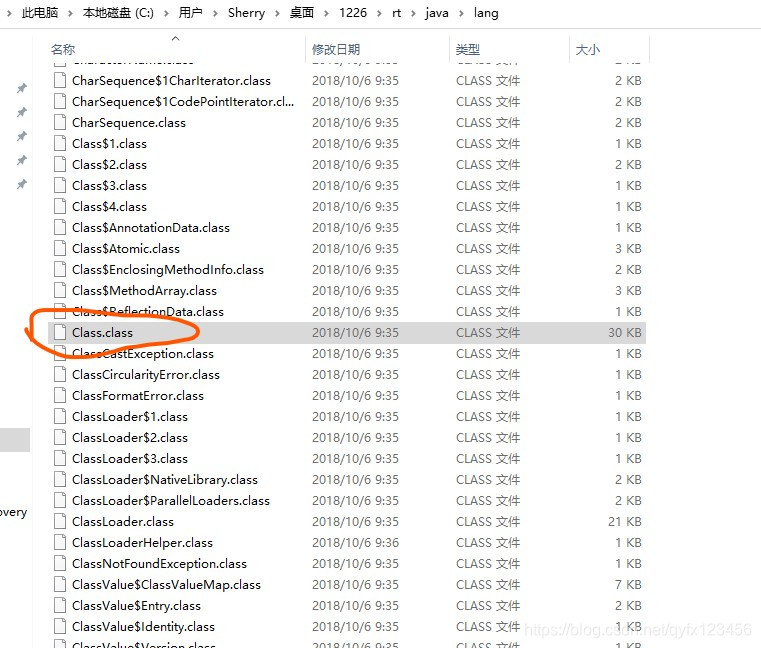
Task: Go to 桌面 in the address bar
Action: click(x=301, y=13)
